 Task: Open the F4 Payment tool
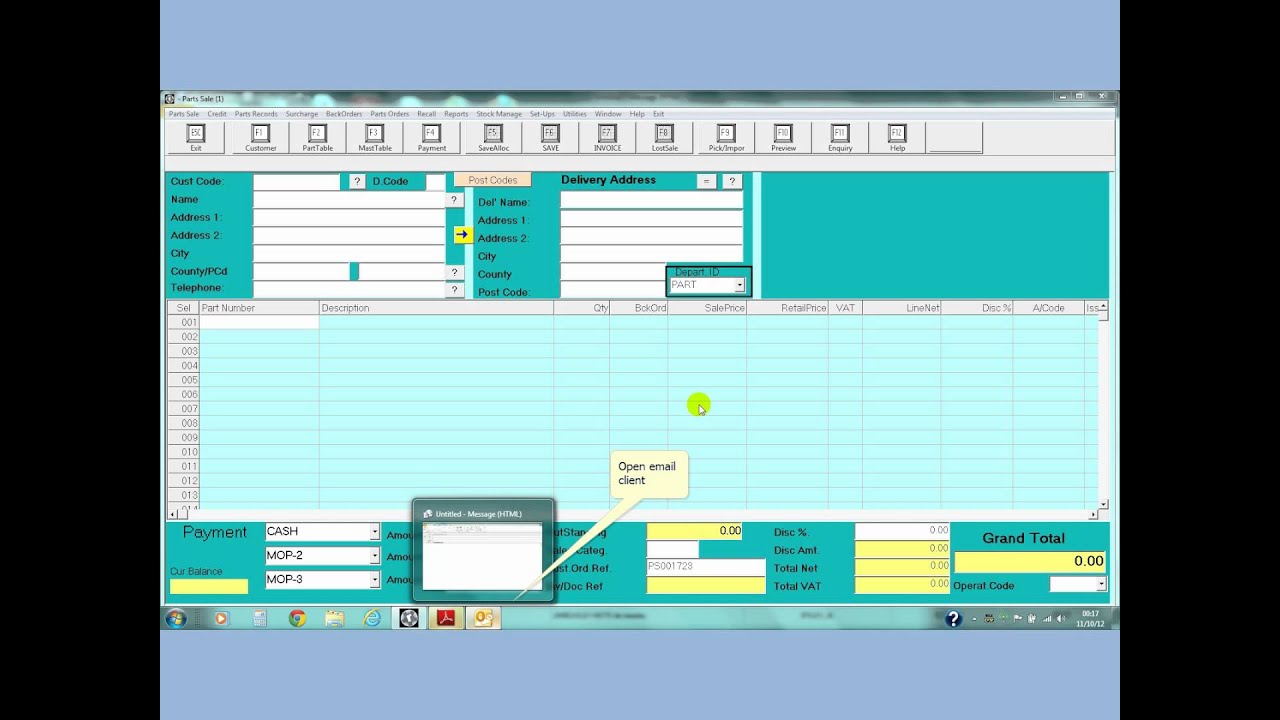[432, 138]
